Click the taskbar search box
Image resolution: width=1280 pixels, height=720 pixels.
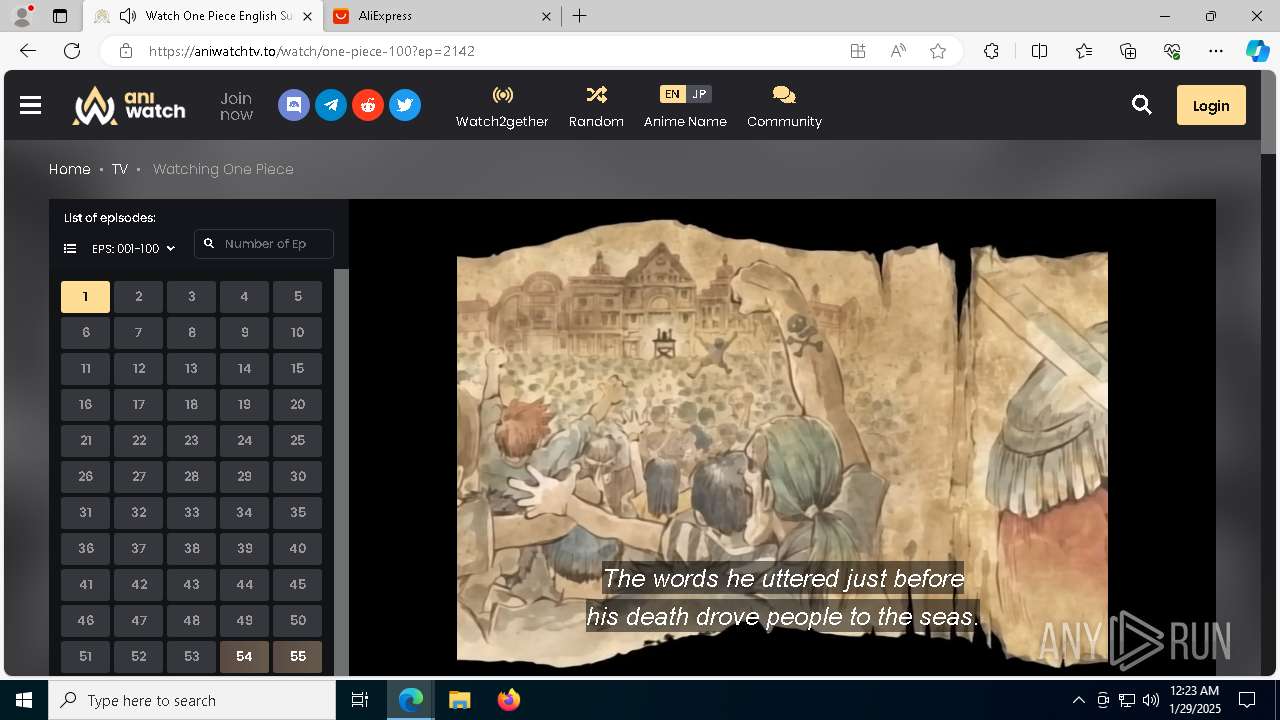tap(192, 700)
